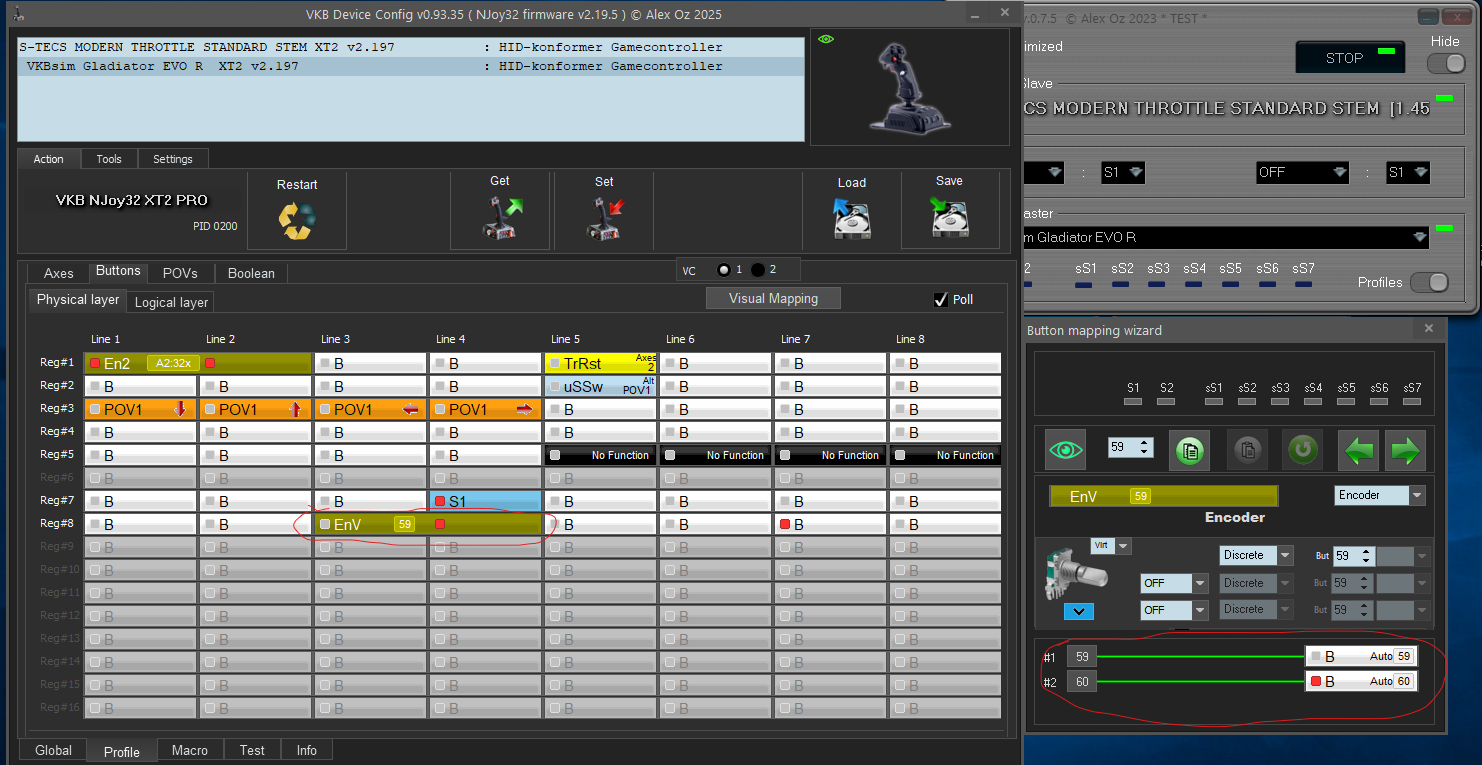Click the sS7 indicator in mapping wizard

[x=1412, y=401]
